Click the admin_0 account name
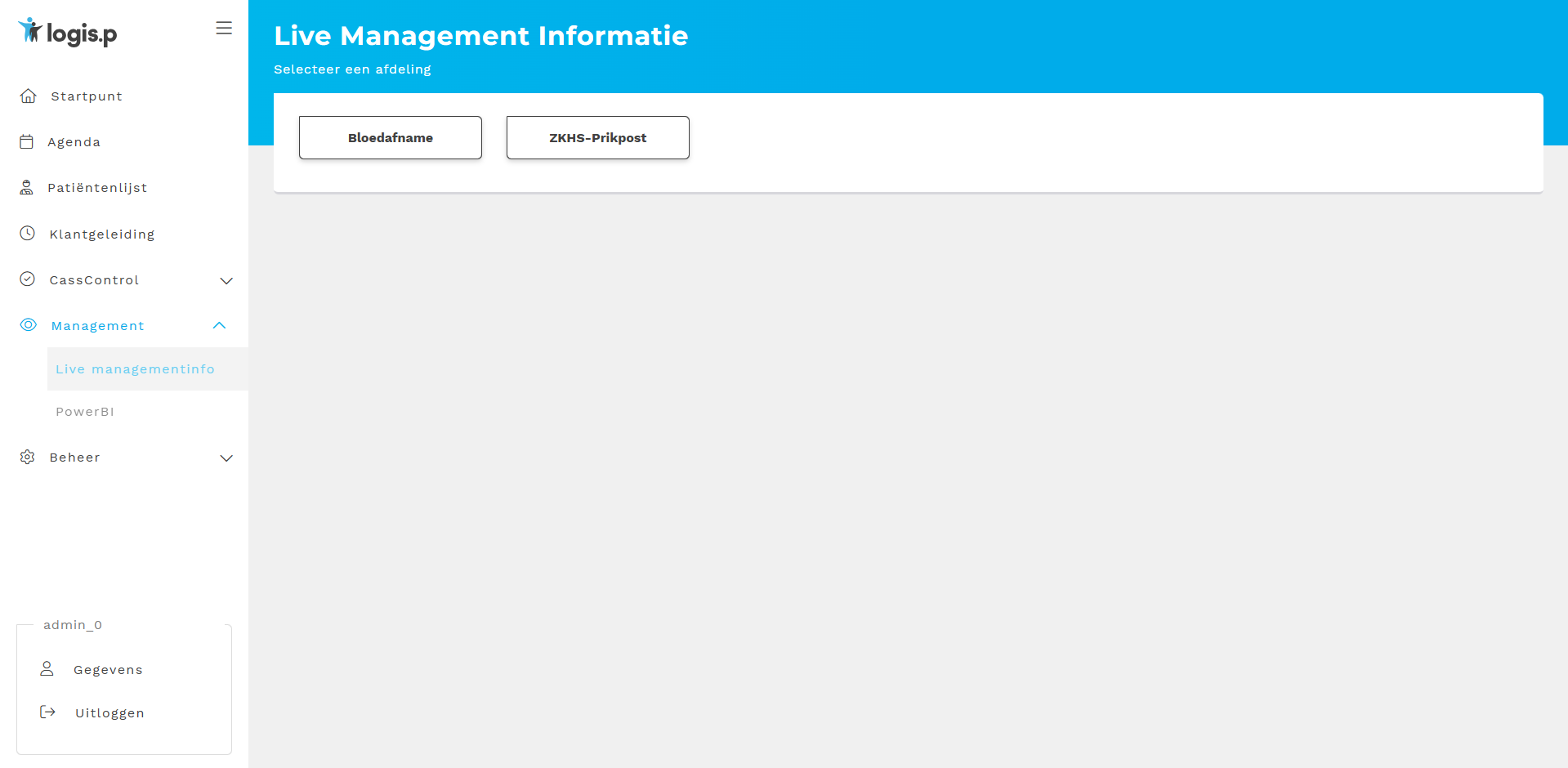1568x768 pixels. pyautogui.click(x=72, y=624)
